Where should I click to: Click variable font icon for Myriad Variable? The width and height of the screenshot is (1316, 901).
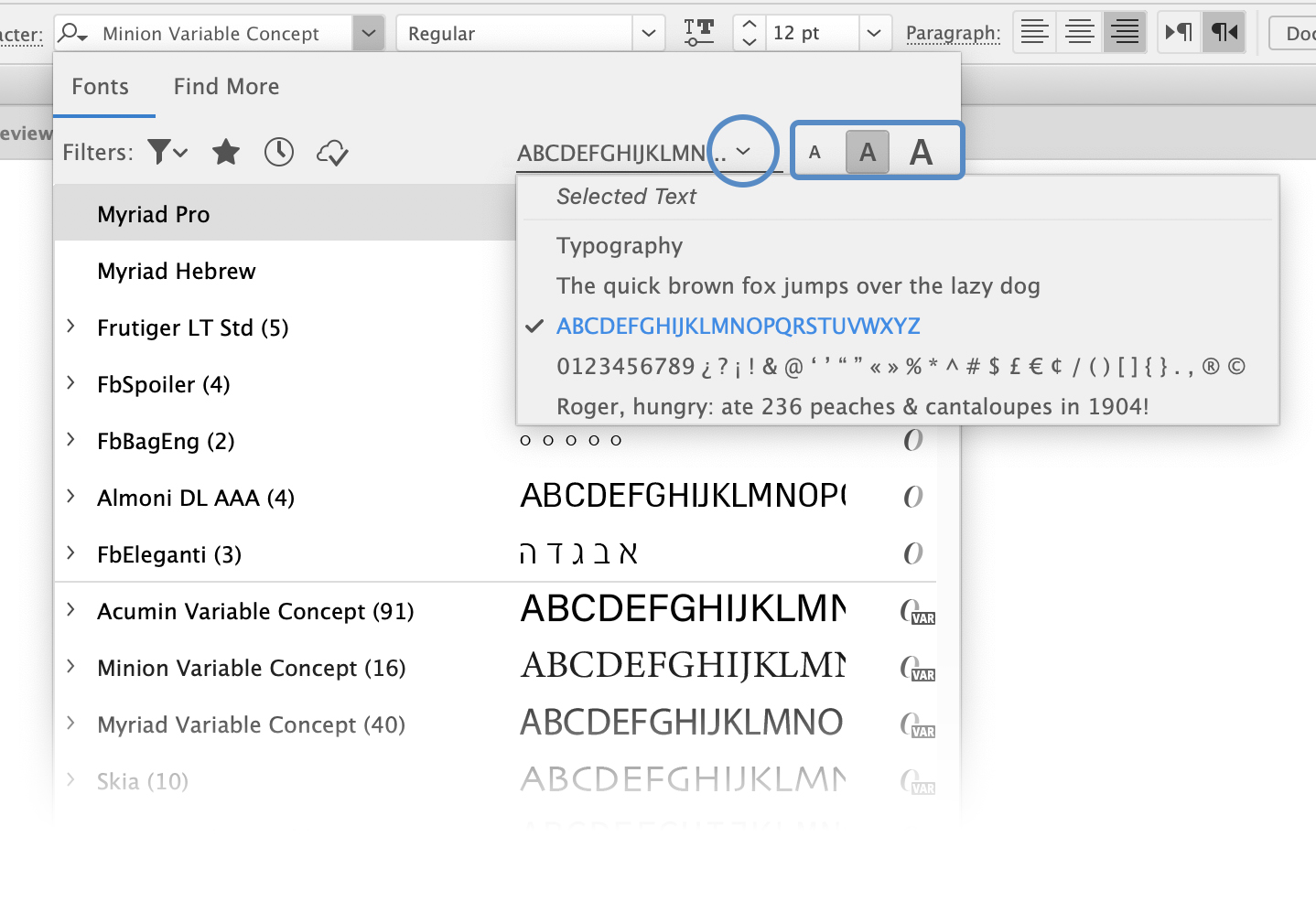coord(918,725)
